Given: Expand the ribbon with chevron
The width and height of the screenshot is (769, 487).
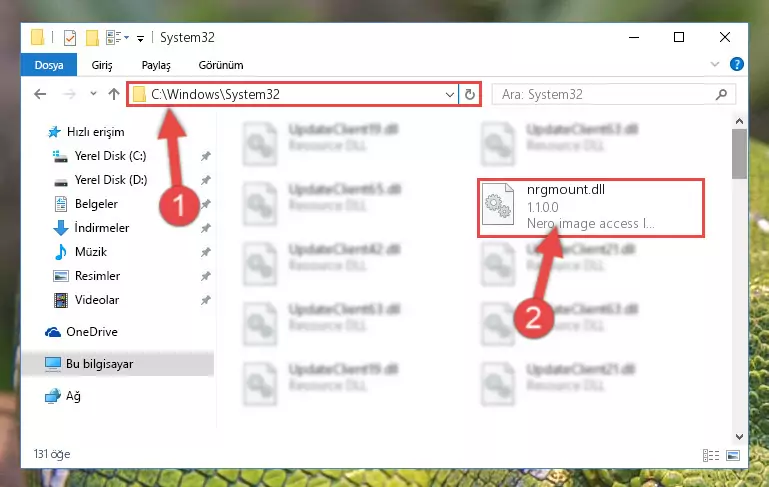Looking at the screenshot, I should pos(715,64).
